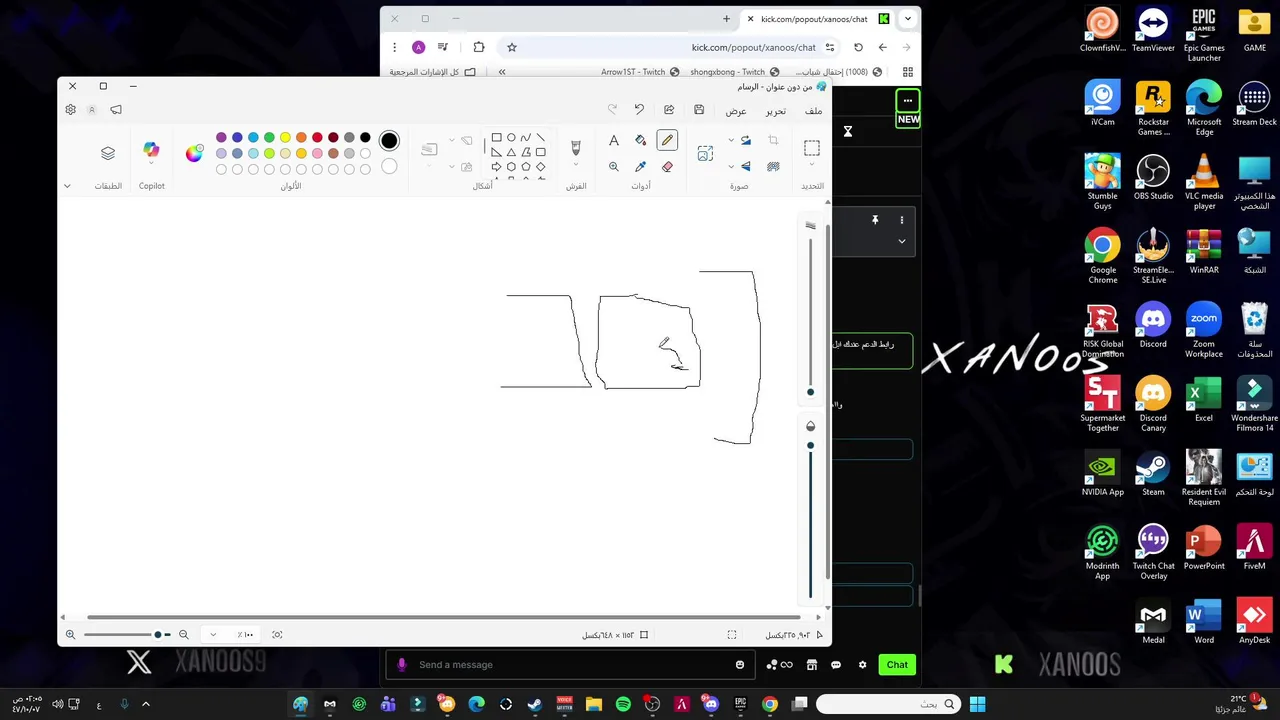Show hidden icons chevron in system tray
1280x720 pixels.
coord(146,704)
